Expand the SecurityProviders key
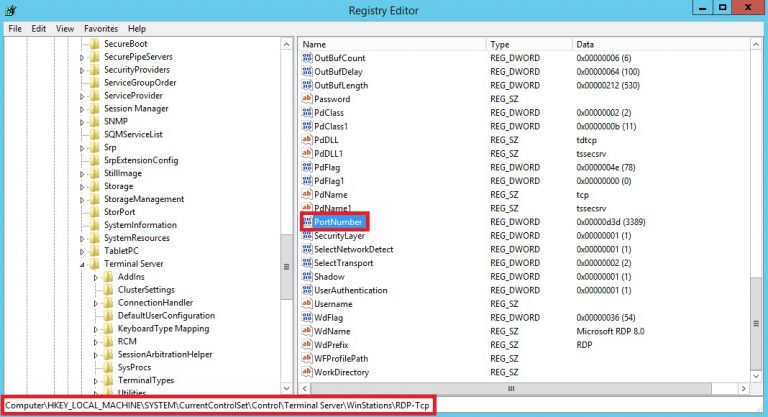Image resolution: width=768 pixels, height=417 pixels. point(82,71)
